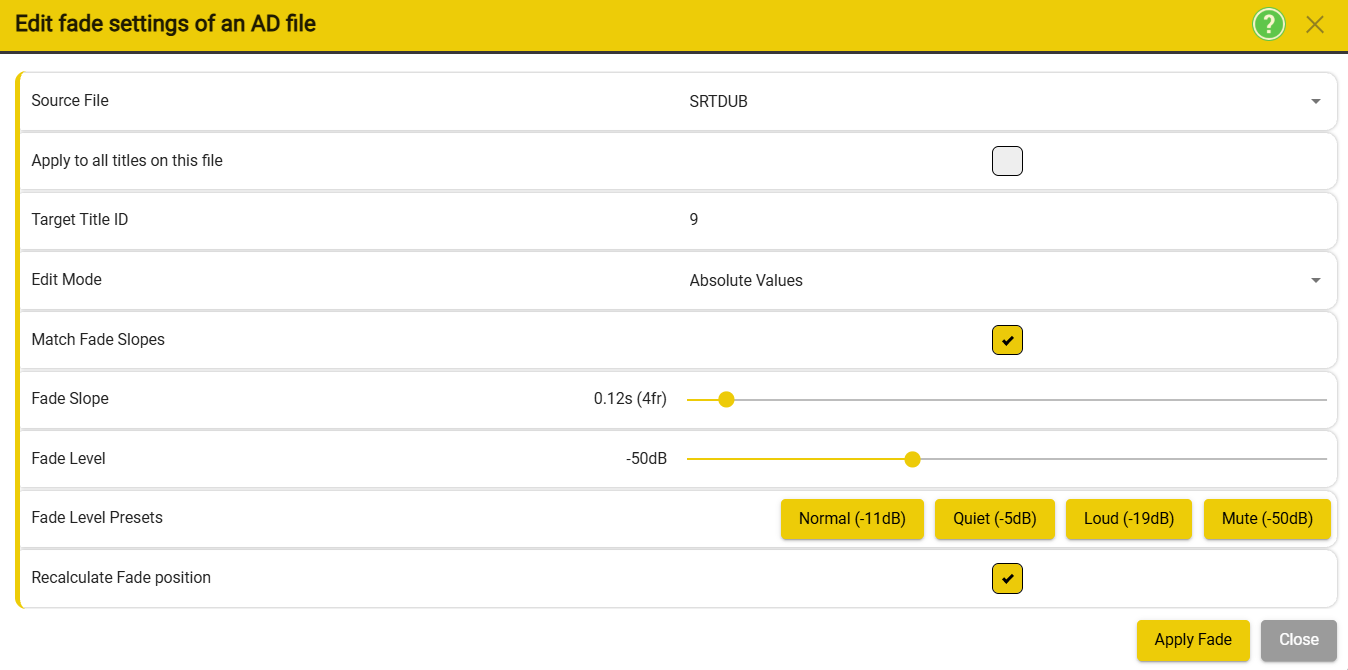Close the fade settings dialog with X
Screen dimensions: 1348x670
1315,25
